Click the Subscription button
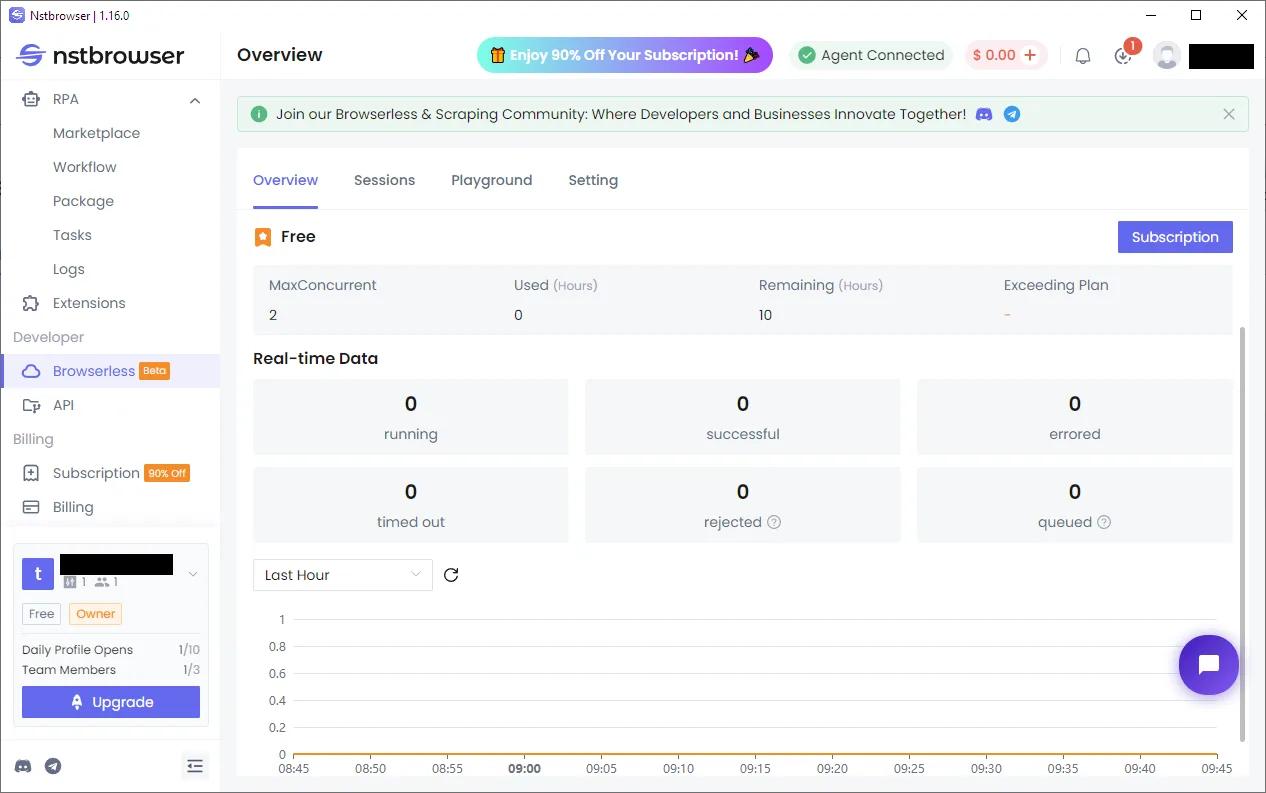The image size is (1266, 793). point(1175,237)
